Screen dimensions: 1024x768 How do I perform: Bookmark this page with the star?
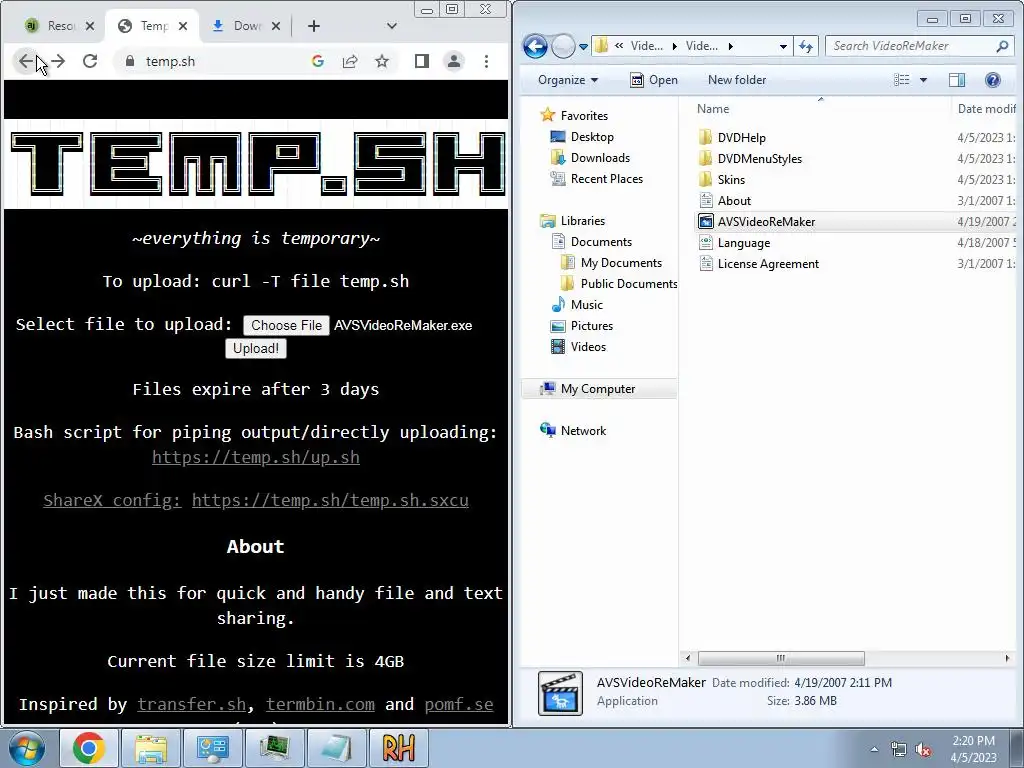pos(382,61)
